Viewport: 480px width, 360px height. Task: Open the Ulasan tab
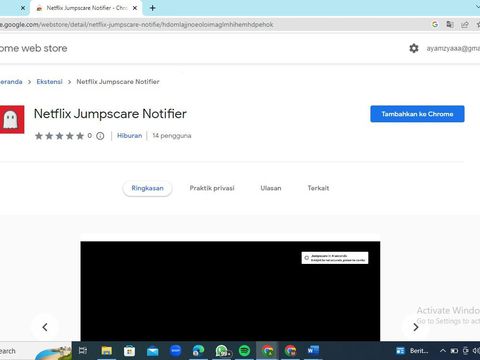coord(271,188)
